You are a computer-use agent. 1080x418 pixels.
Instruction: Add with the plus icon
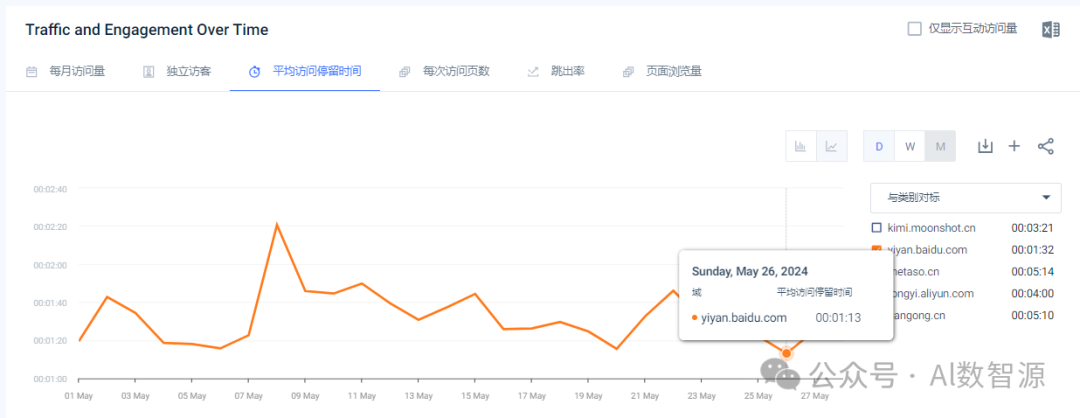pyautogui.click(x=1014, y=146)
